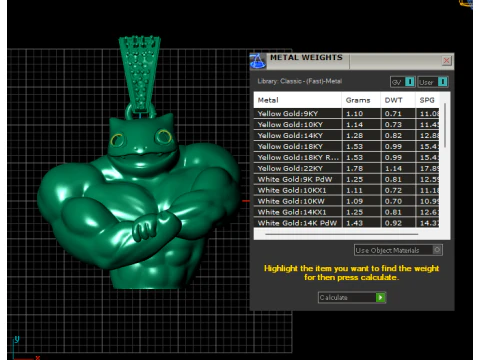Click the Library: Classic-(Fast)-Metal label
The width and height of the screenshot is (480, 360).
tap(299, 81)
